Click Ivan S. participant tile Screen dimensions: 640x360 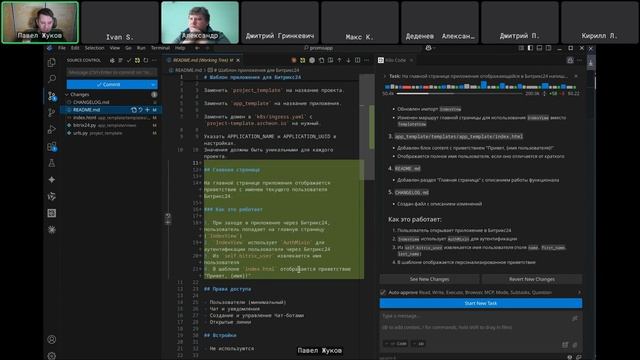(x=120, y=22)
